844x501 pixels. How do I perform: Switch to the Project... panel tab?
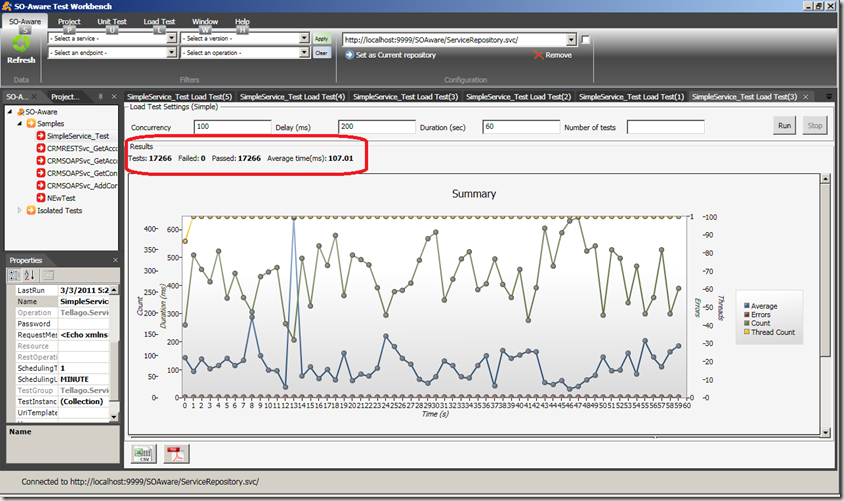coord(65,97)
